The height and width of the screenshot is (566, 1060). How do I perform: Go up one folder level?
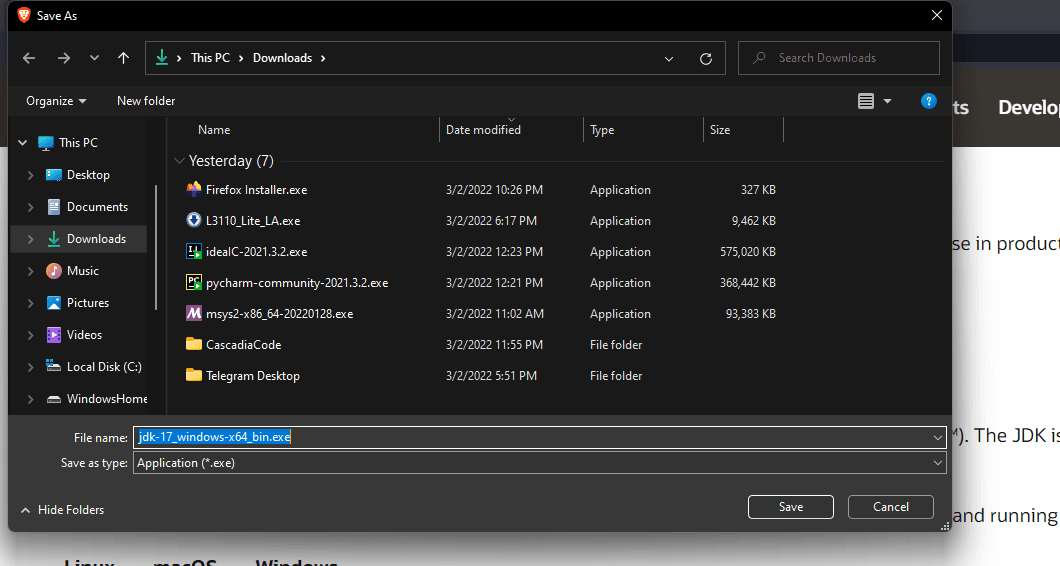pyautogui.click(x=123, y=58)
